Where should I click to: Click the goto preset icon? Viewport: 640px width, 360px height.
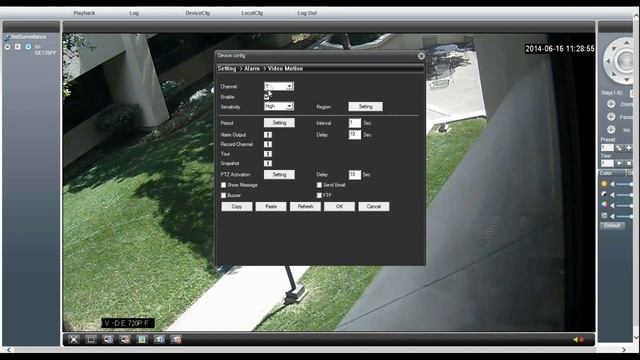point(619,148)
